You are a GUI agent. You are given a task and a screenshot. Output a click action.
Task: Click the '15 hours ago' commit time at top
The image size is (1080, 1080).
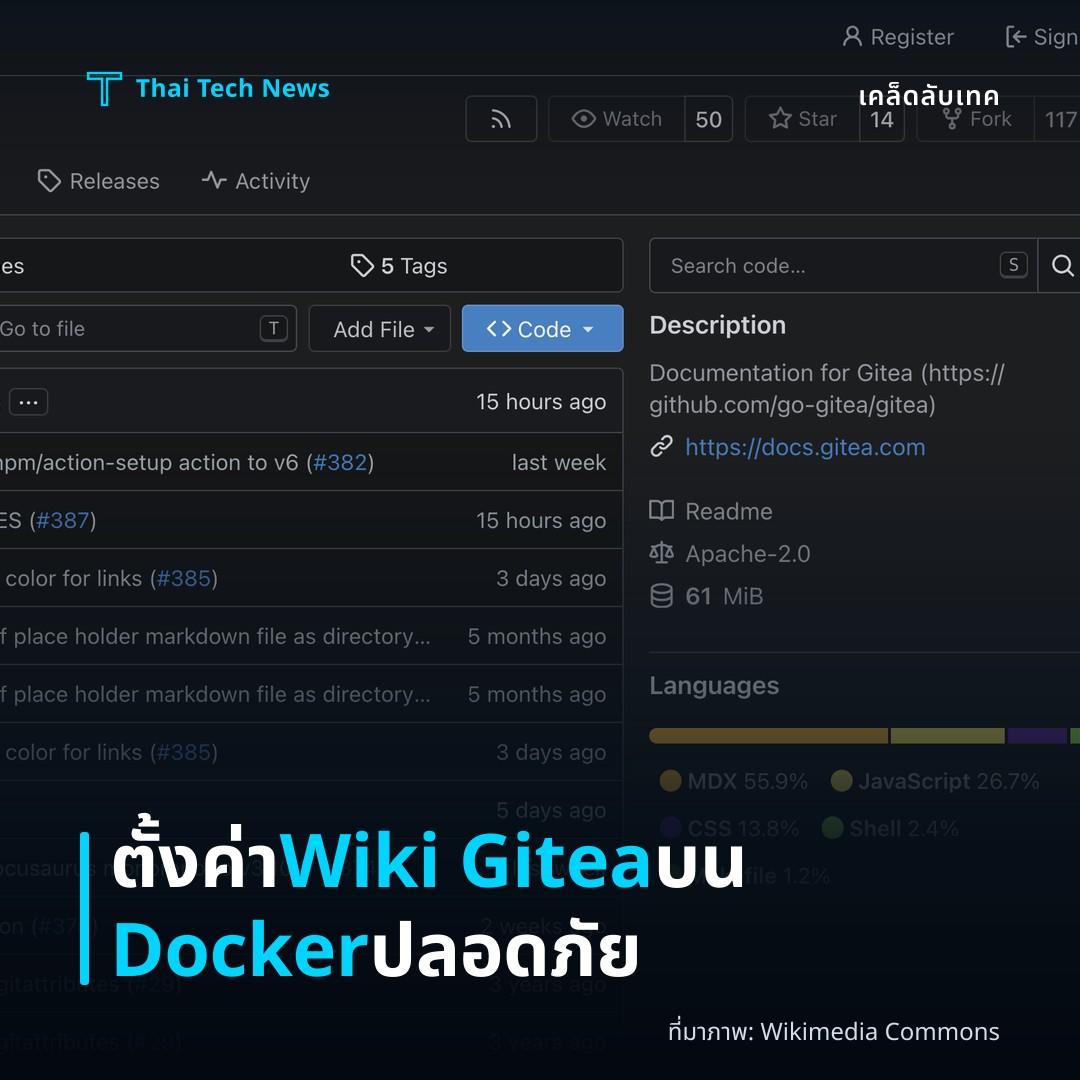(541, 402)
